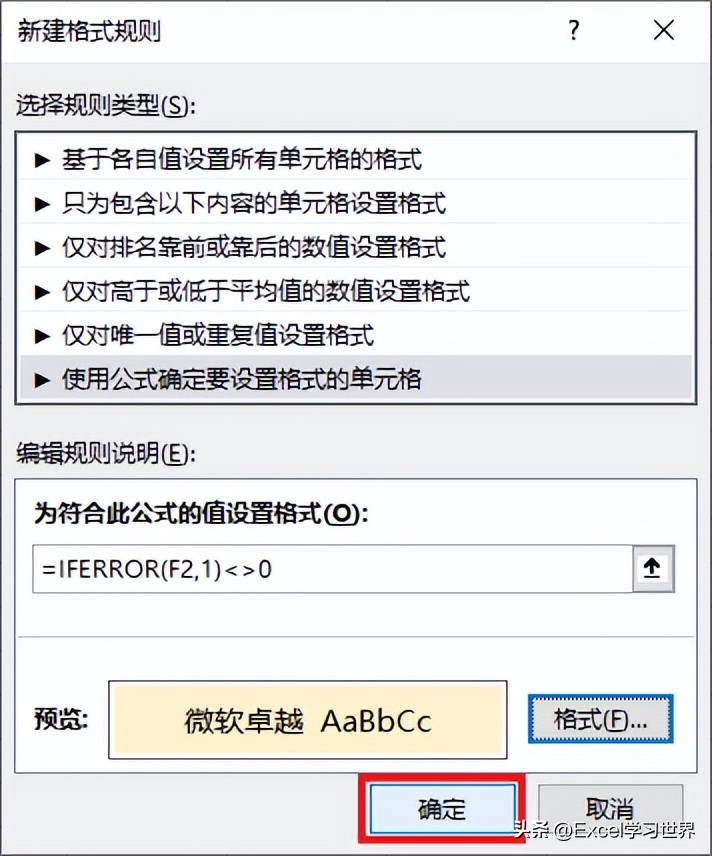Viewport: 712px width, 856px height.
Task: Click the help question mark icon
Action: point(574,31)
